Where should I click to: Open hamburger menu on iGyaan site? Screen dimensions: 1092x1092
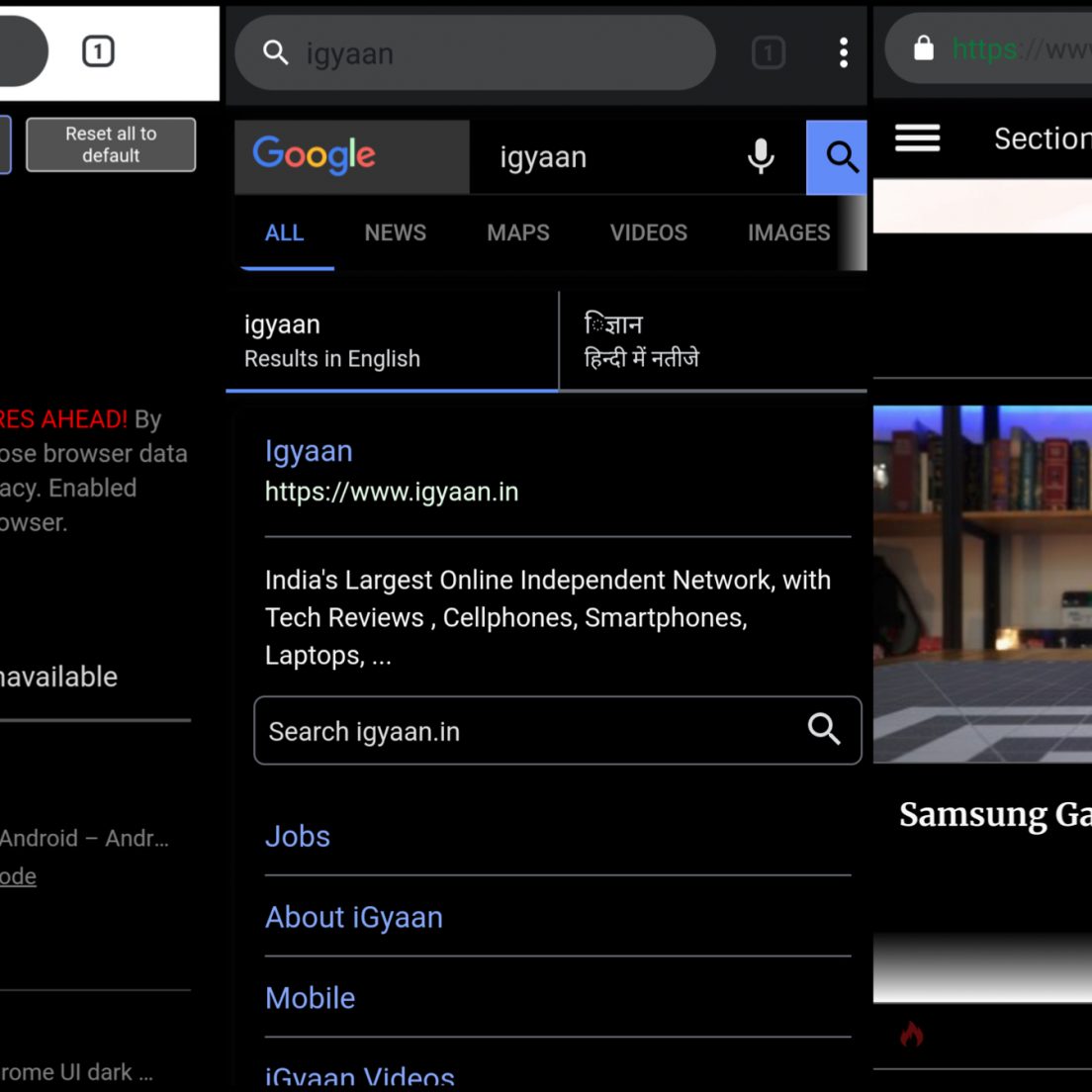pyautogui.click(x=917, y=138)
